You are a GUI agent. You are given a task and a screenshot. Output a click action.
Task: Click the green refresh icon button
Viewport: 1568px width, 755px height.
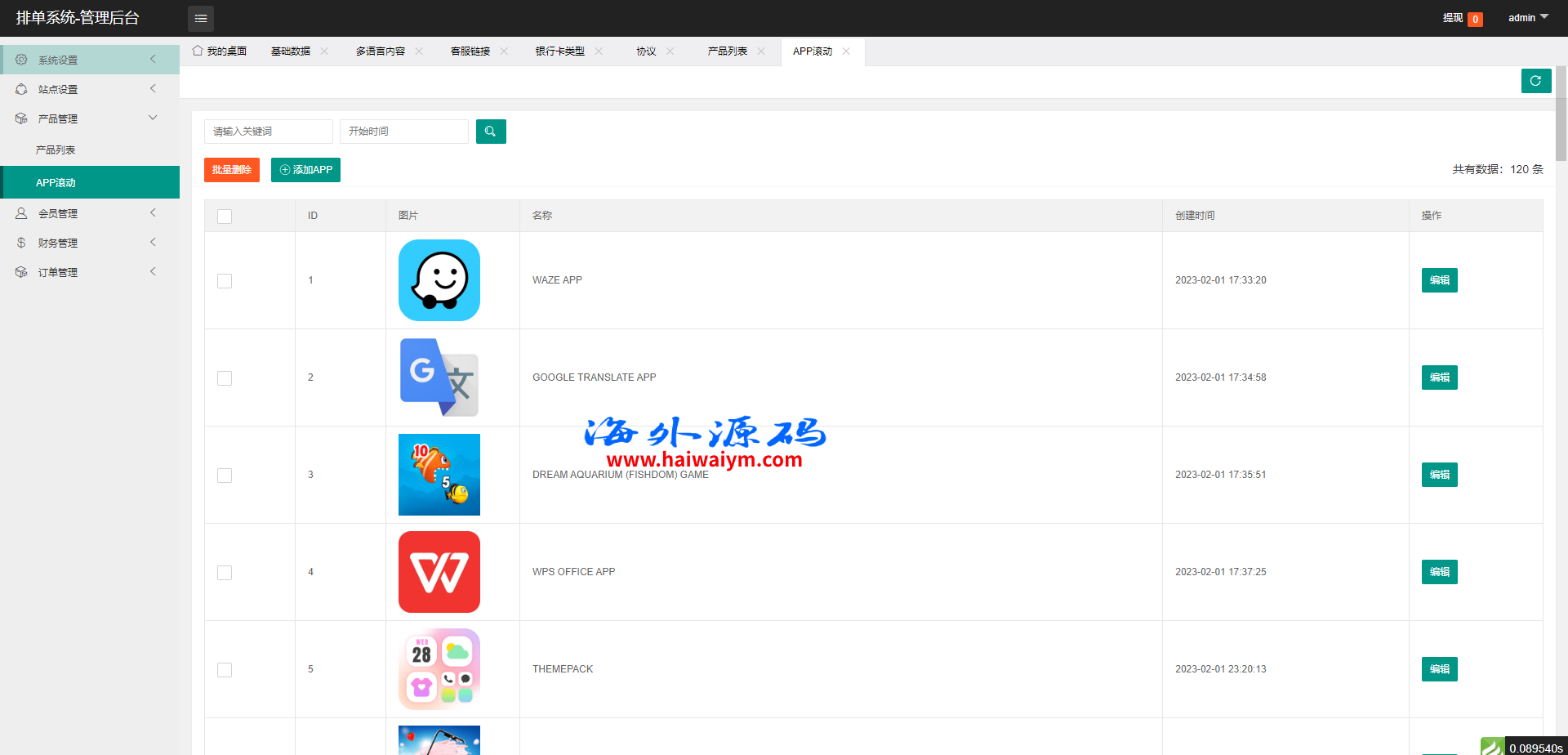1535,81
